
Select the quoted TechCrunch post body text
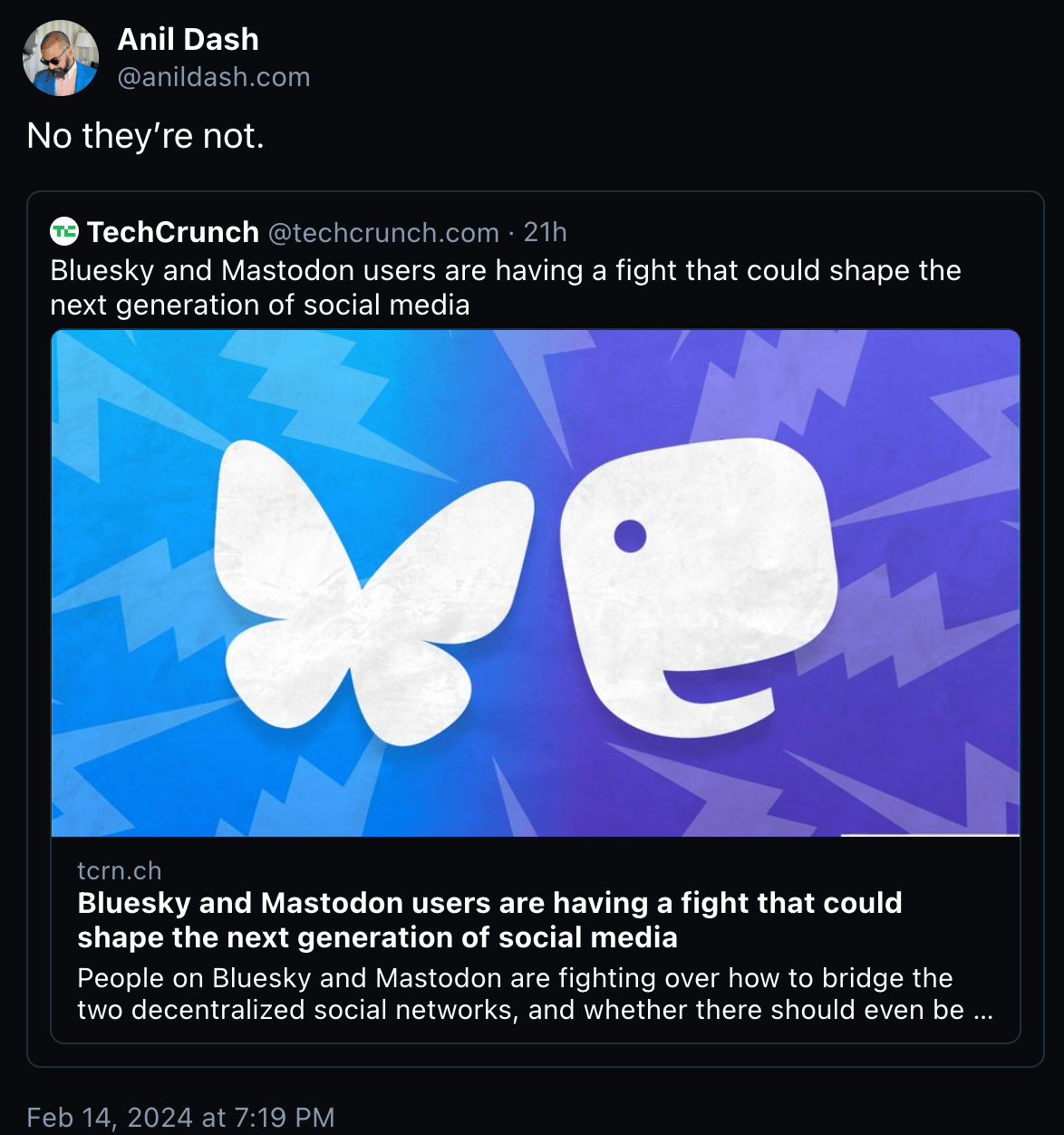(x=505, y=287)
